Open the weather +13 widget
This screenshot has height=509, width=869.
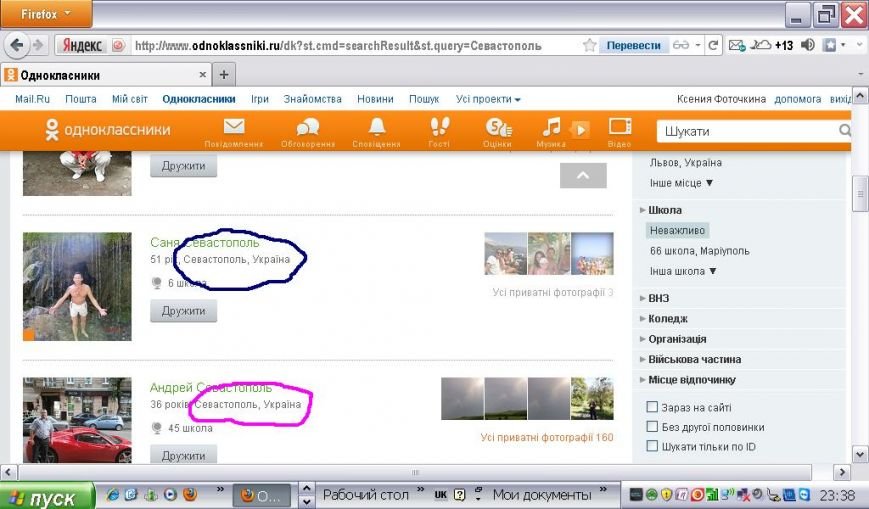(x=771, y=45)
